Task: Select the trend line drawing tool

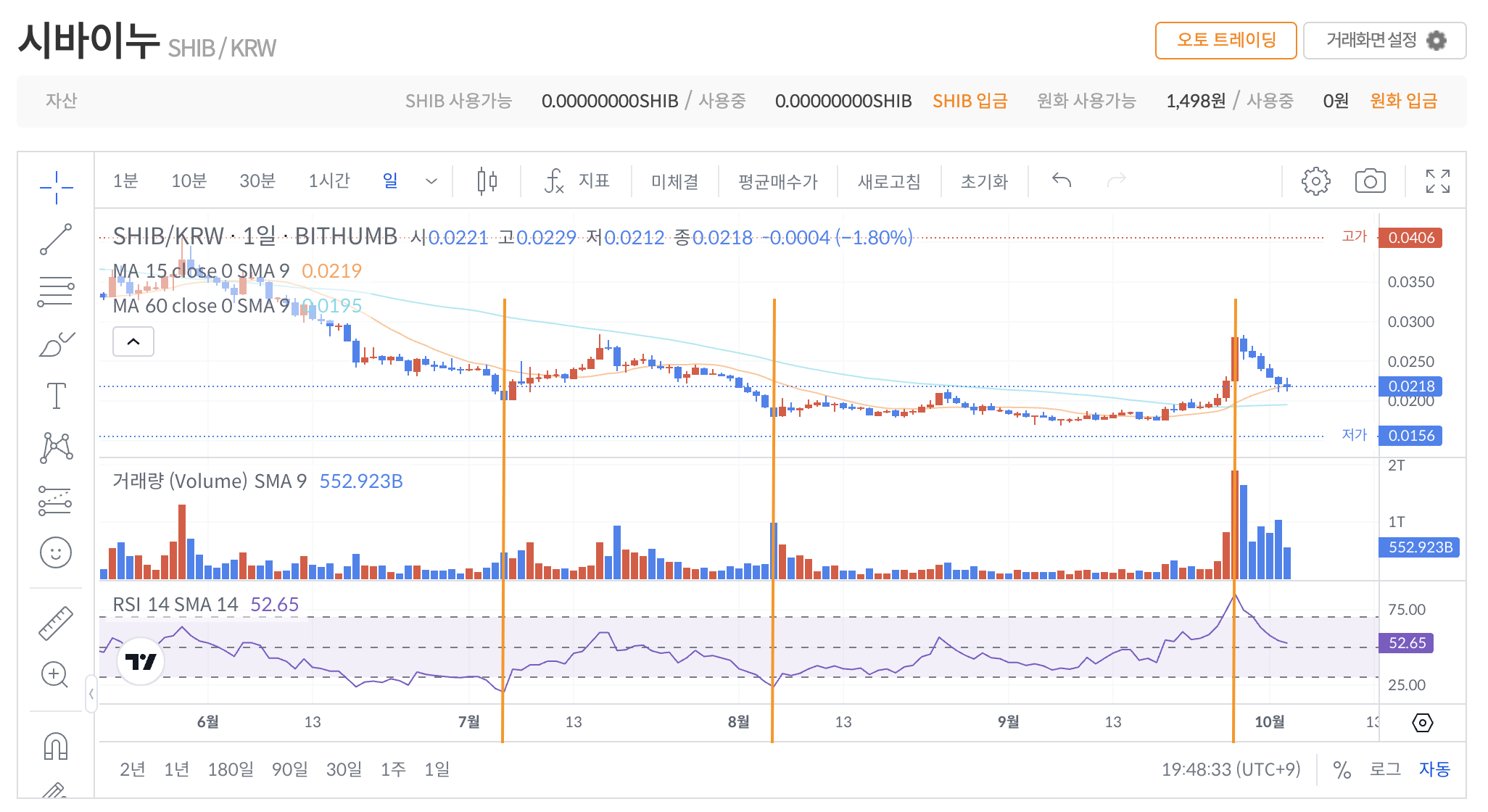Action: pos(56,239)
